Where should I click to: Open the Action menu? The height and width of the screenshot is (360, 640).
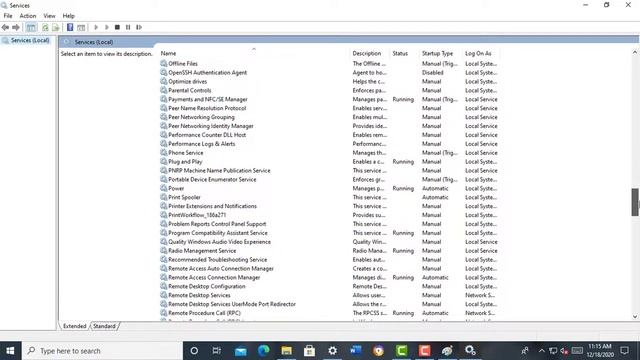coord(28,16)
